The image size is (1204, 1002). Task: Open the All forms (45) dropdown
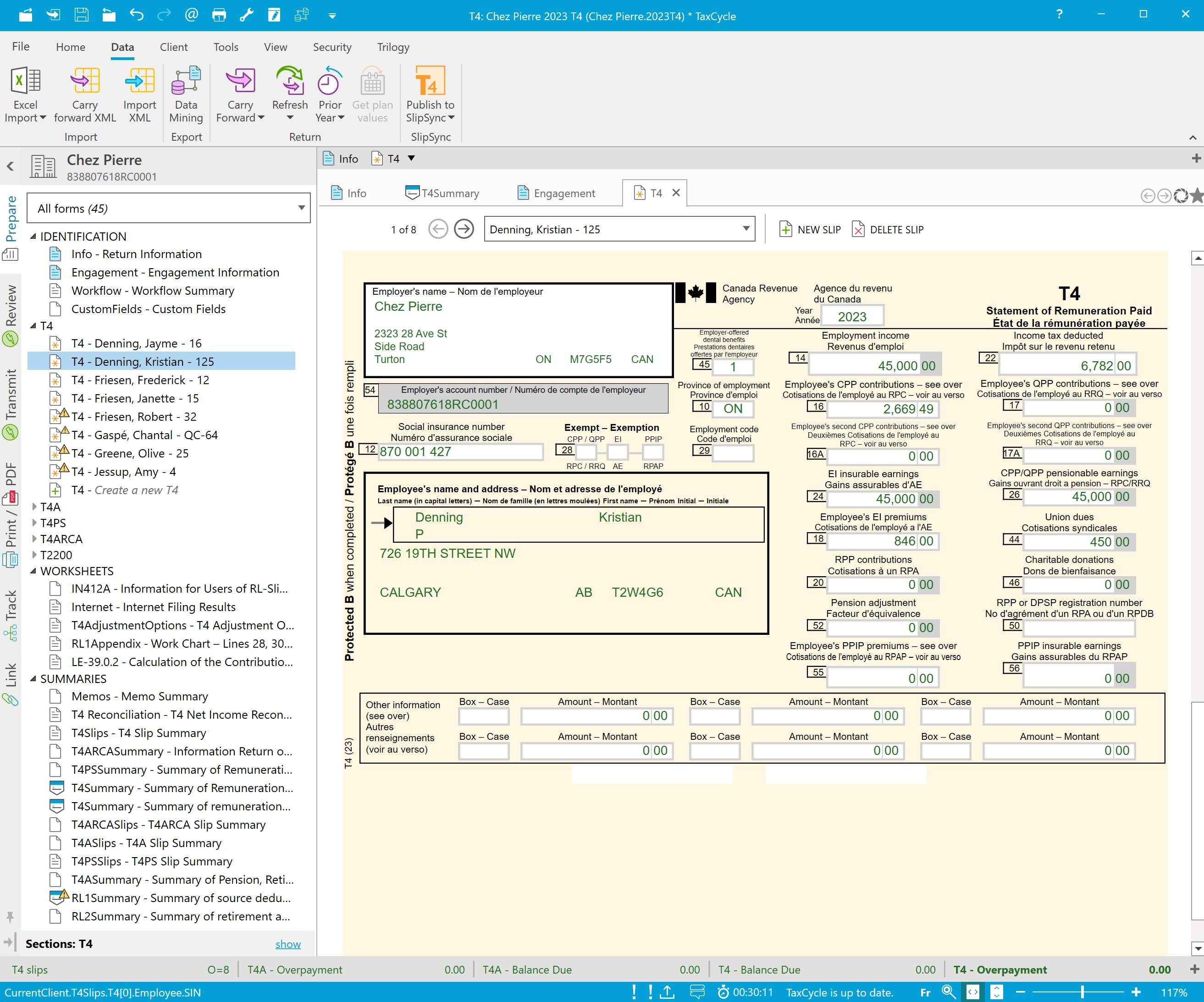tap(169, 208)
